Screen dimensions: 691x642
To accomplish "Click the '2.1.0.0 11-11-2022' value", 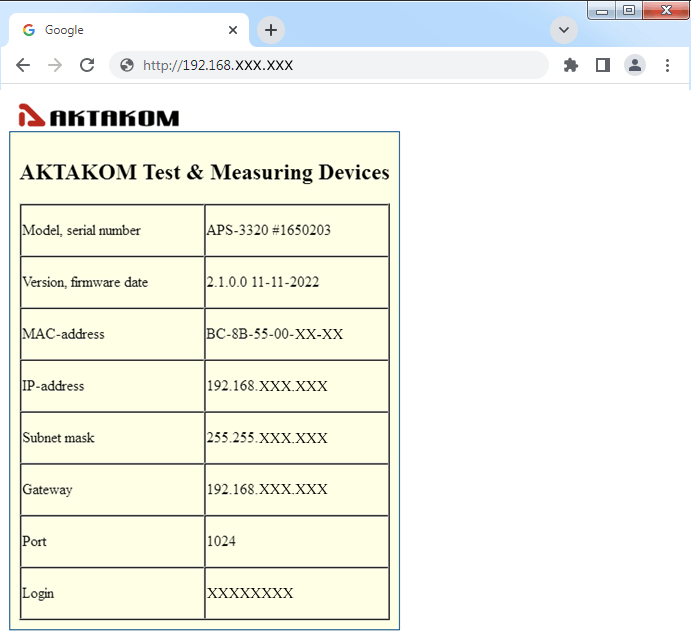I will pos(263,282).
